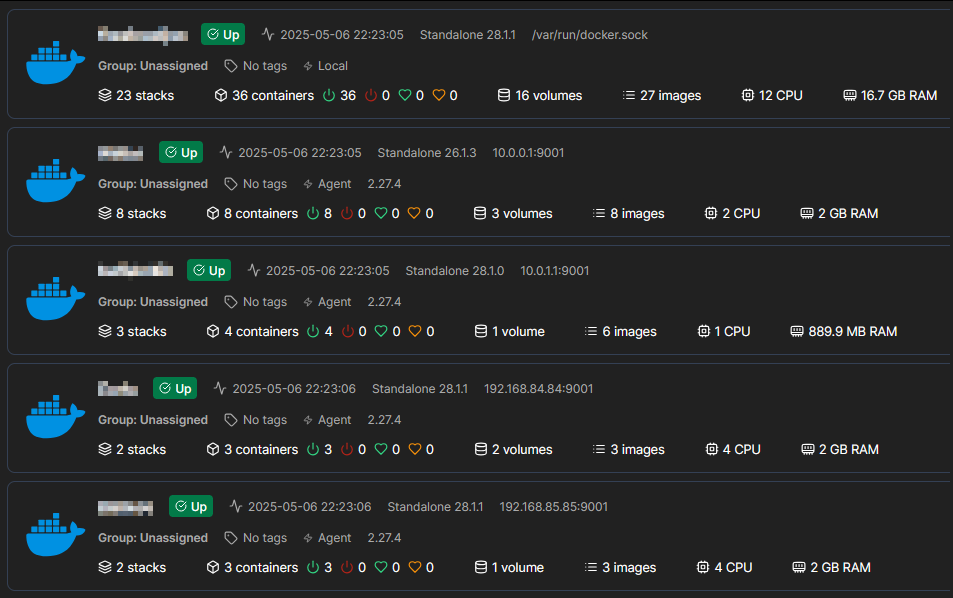Click the heartbeat icon before 2025-05-06 22:23:06 in last row
This screenshot has width=953, height=598.
[236, 506]
